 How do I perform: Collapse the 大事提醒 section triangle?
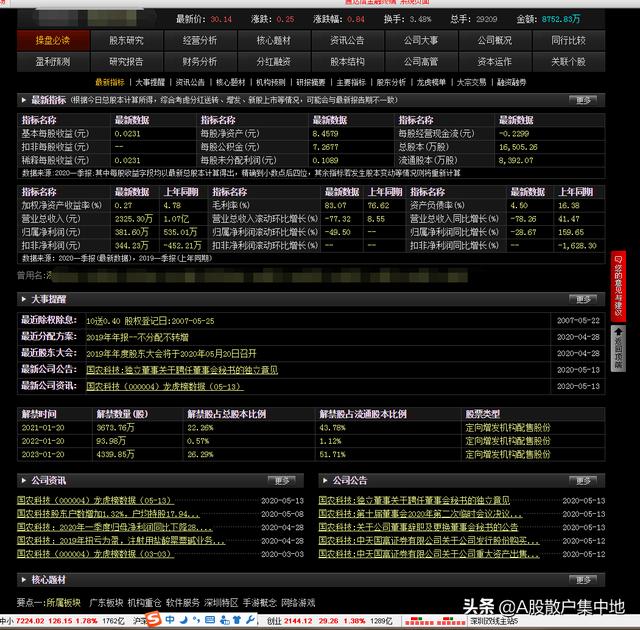tap(24, 299)
